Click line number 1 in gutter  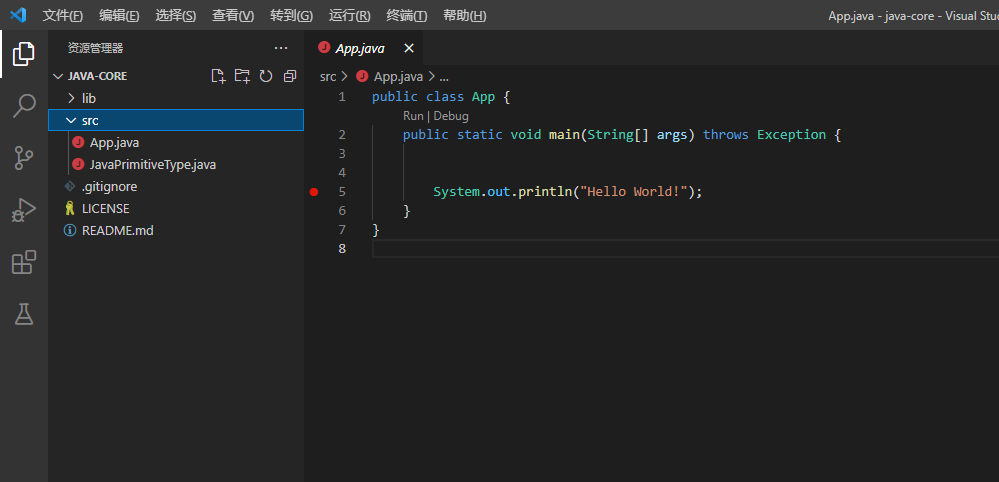coord(342,97)
